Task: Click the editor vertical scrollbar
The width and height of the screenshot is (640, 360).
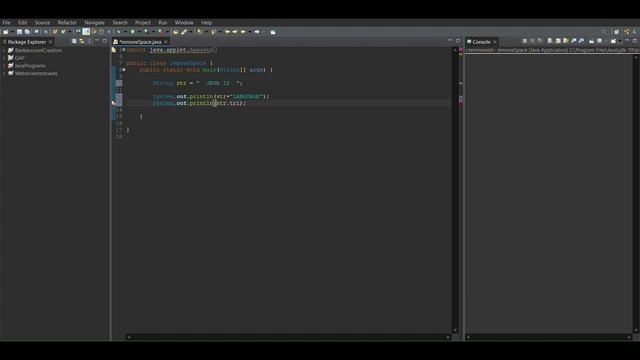Action: [x=455, y=191]
